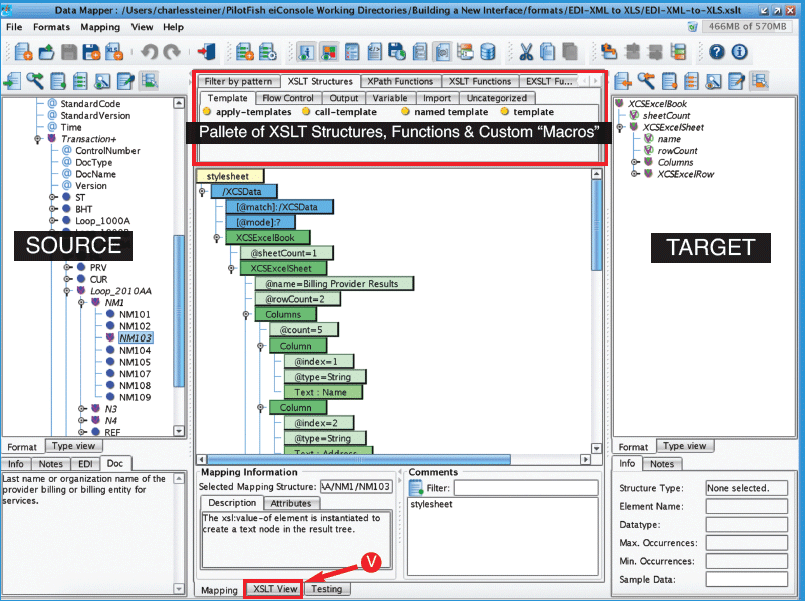Open the Testing tab

(x=326, y=589)
